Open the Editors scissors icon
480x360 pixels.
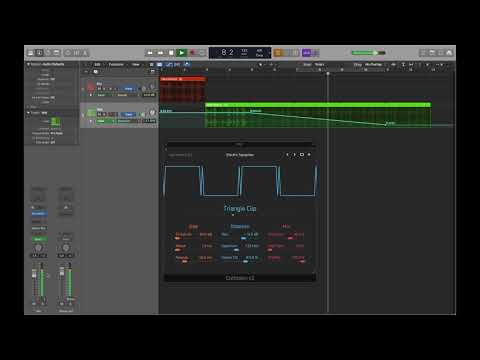pyautogui.click(x=85, y=53)
